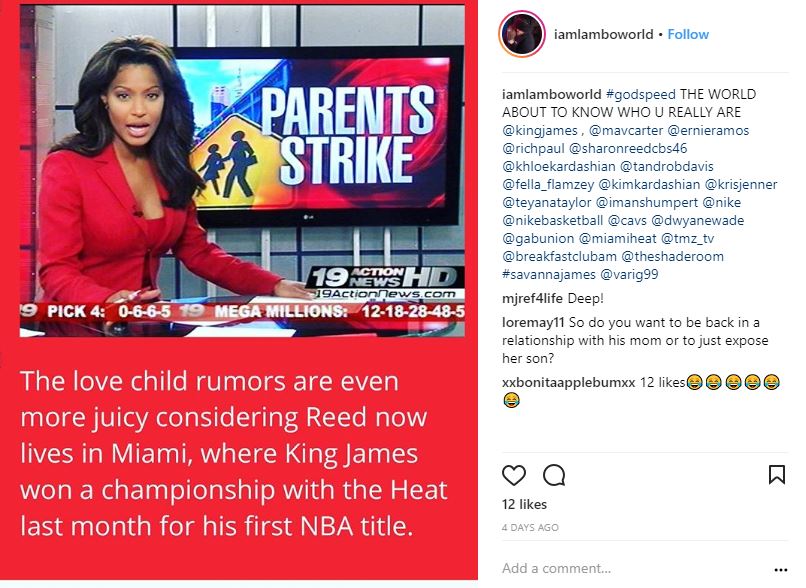This screenshot has height=588, width=806.
Task: View commenter loremay11's profile
Action: (x=533, y=323)
